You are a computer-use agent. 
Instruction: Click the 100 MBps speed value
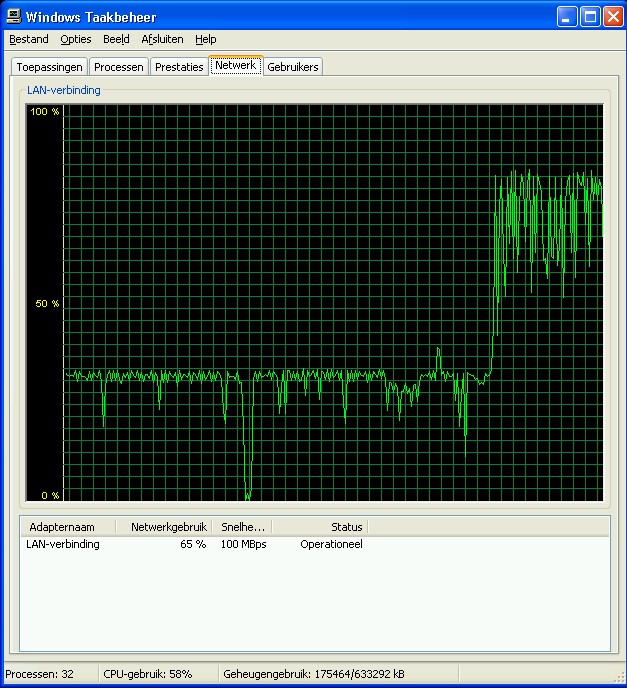[244, 544]
